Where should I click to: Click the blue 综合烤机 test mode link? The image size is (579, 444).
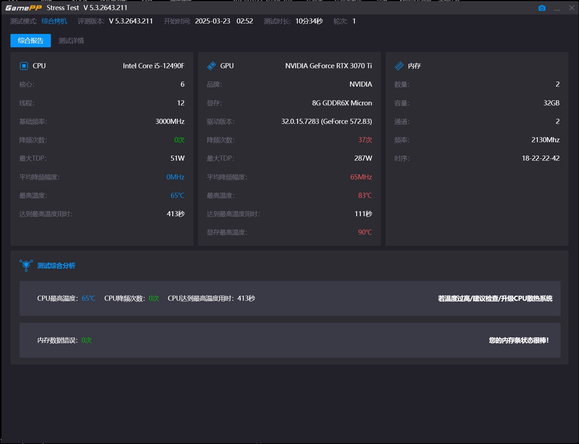tap(54, 21)
